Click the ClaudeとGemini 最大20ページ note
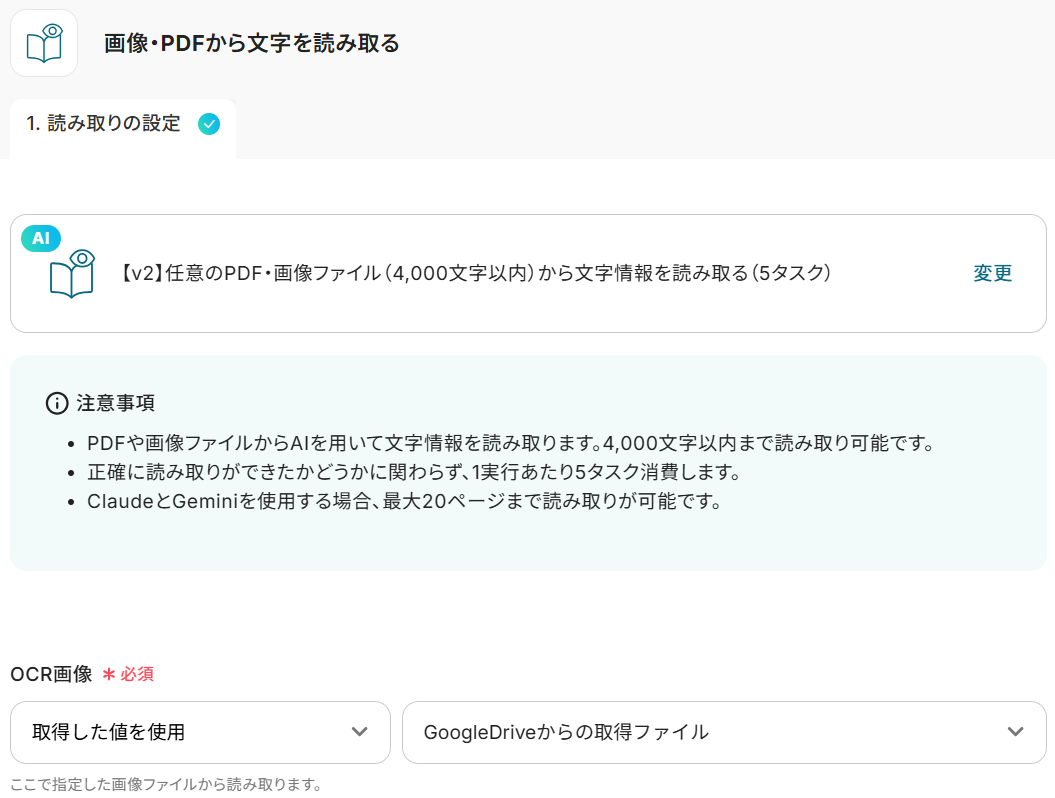This screenshot has width=1055, height=798. coord(404,501)
